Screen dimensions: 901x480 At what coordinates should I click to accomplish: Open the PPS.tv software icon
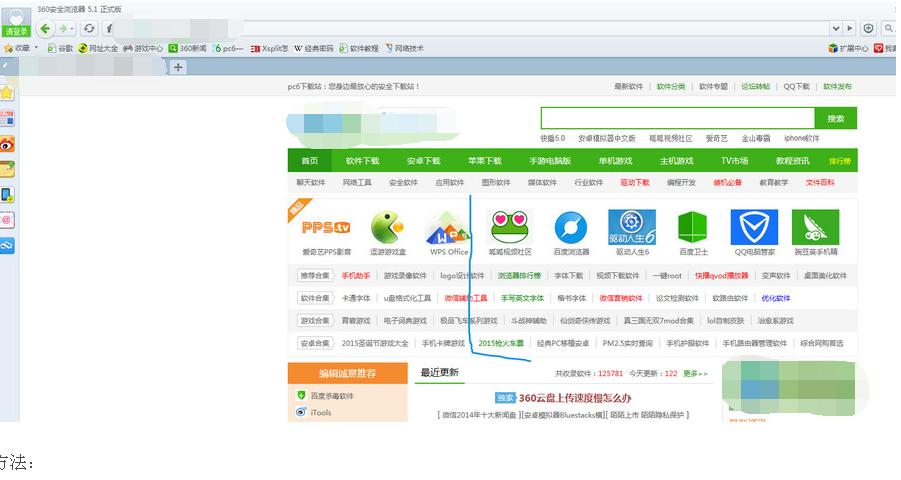(326, 228)
